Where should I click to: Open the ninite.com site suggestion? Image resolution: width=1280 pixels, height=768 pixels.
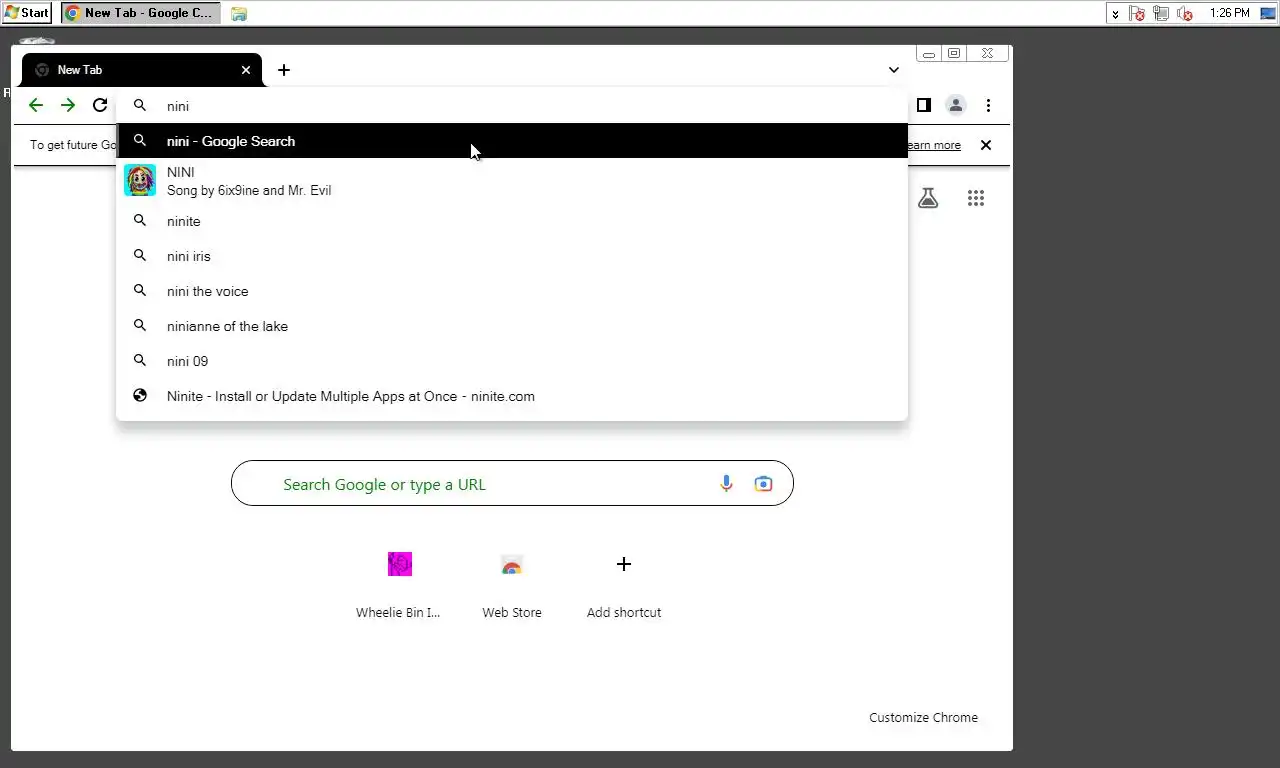tap(512, 396)
